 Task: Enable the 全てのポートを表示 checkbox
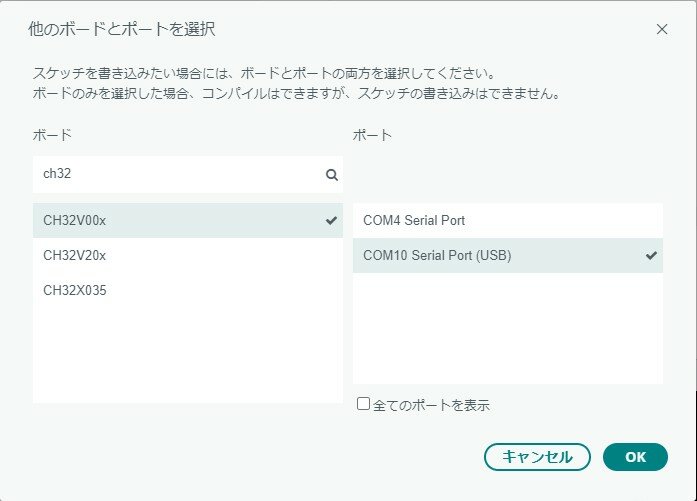(364, 404)
